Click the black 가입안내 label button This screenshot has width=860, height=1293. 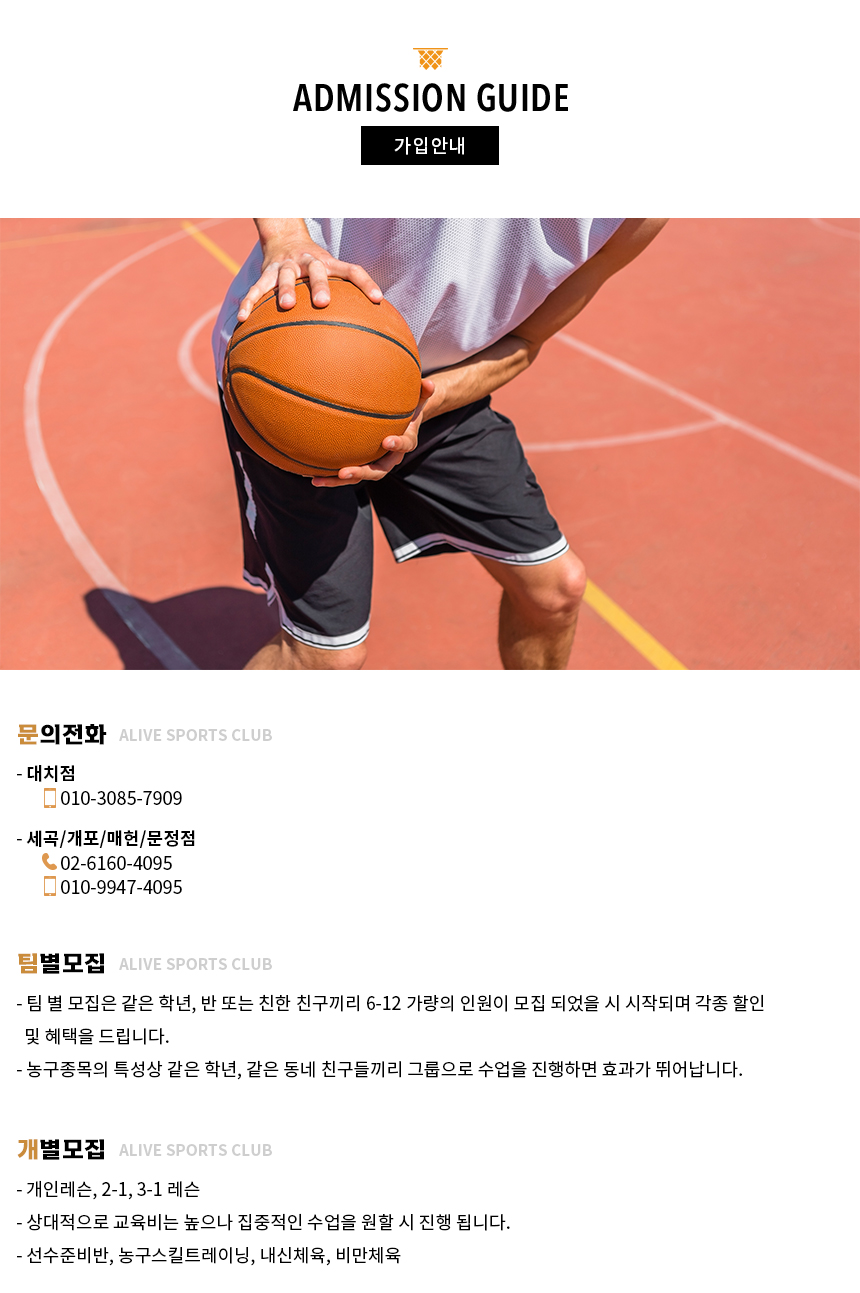(x=430, y=146)
